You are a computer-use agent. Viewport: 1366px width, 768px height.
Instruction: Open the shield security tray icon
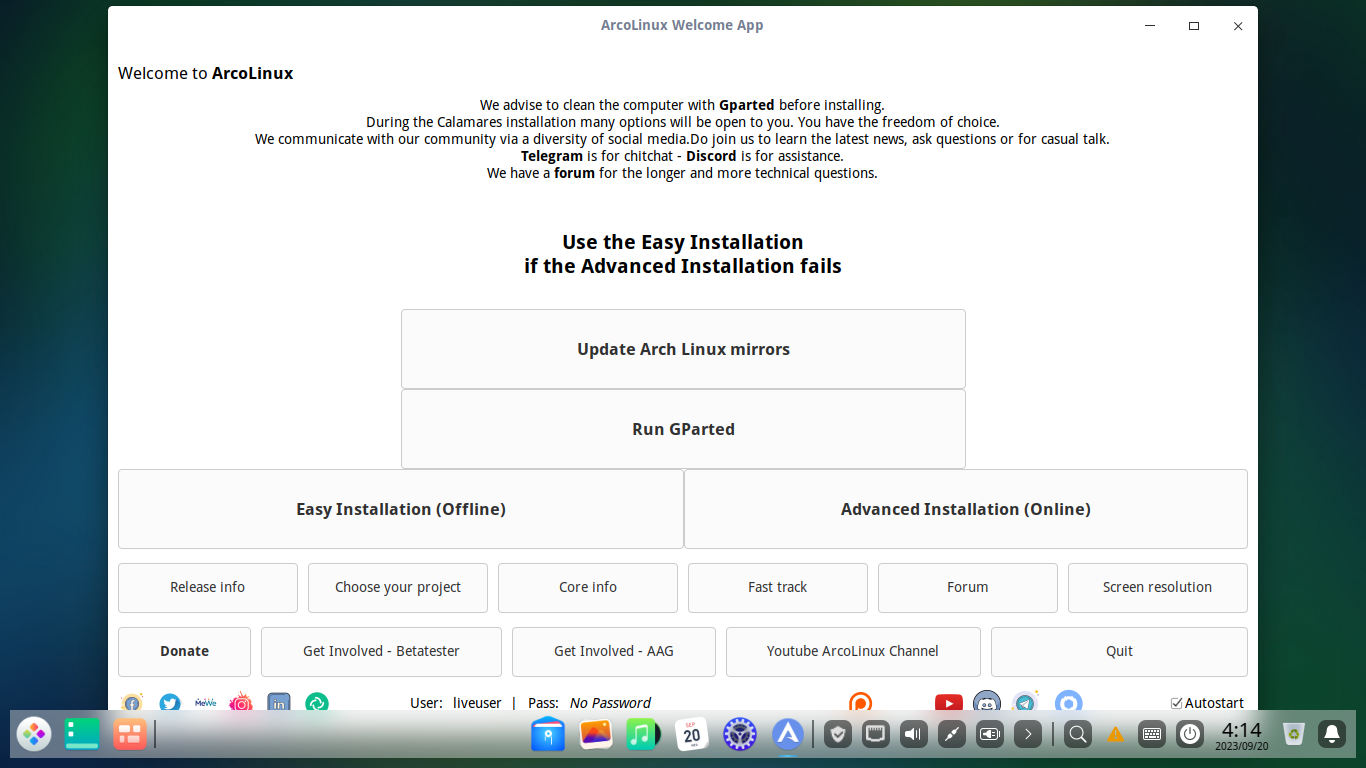(x=839, y=735)
